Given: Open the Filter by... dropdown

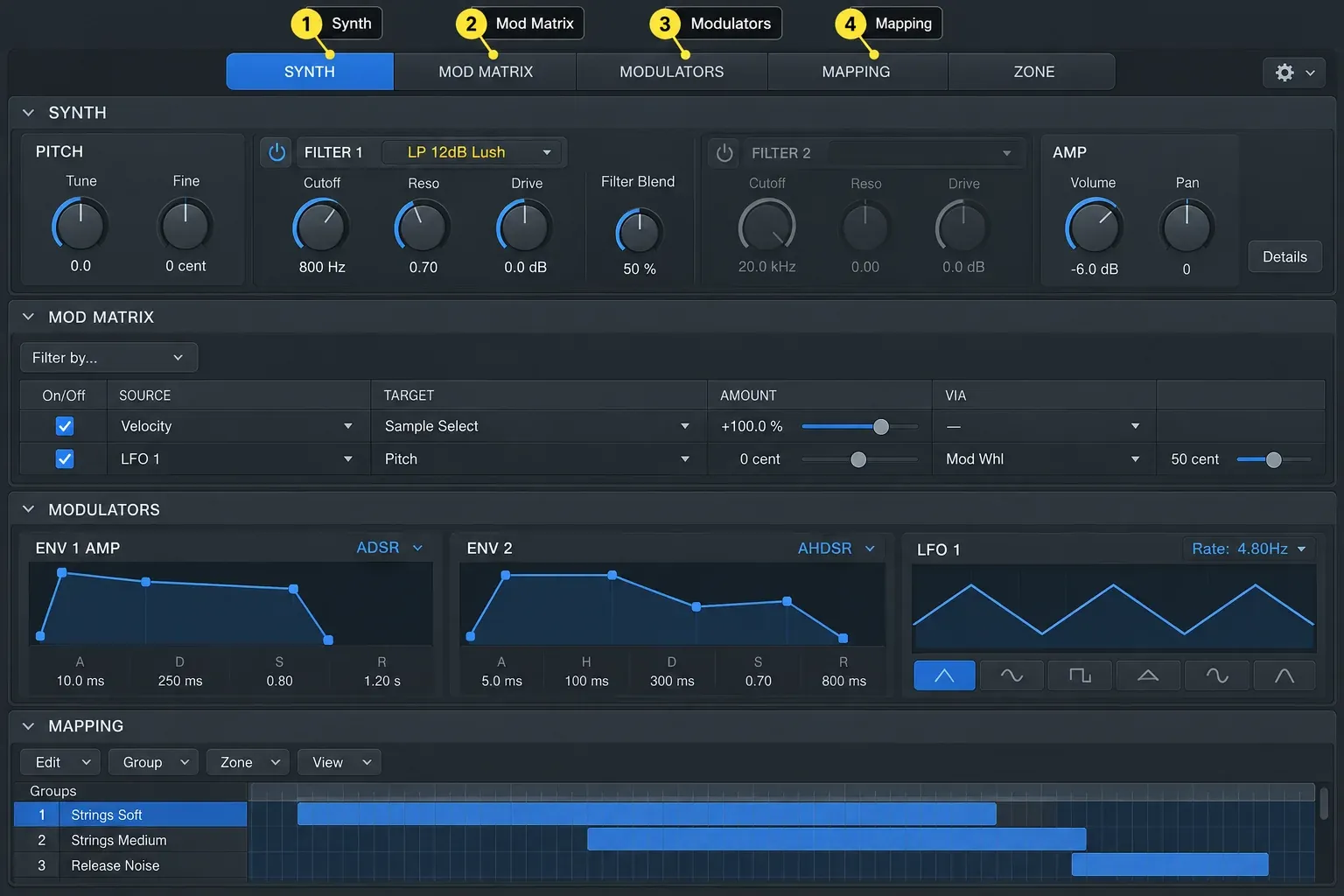Looking at the screenshot, I should tap(108, 357).
